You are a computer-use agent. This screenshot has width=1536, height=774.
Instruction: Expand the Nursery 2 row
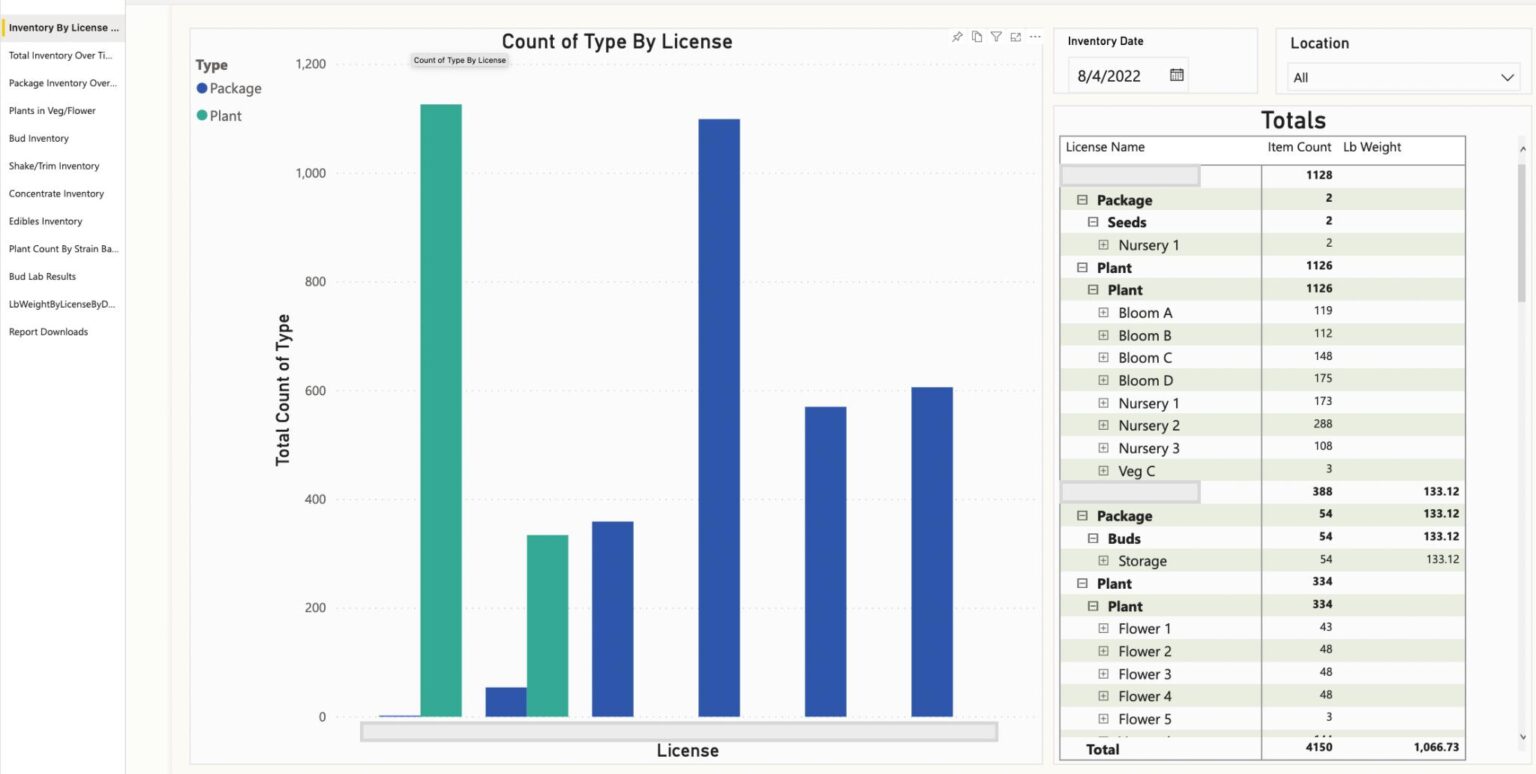[x=1103, y=425]
